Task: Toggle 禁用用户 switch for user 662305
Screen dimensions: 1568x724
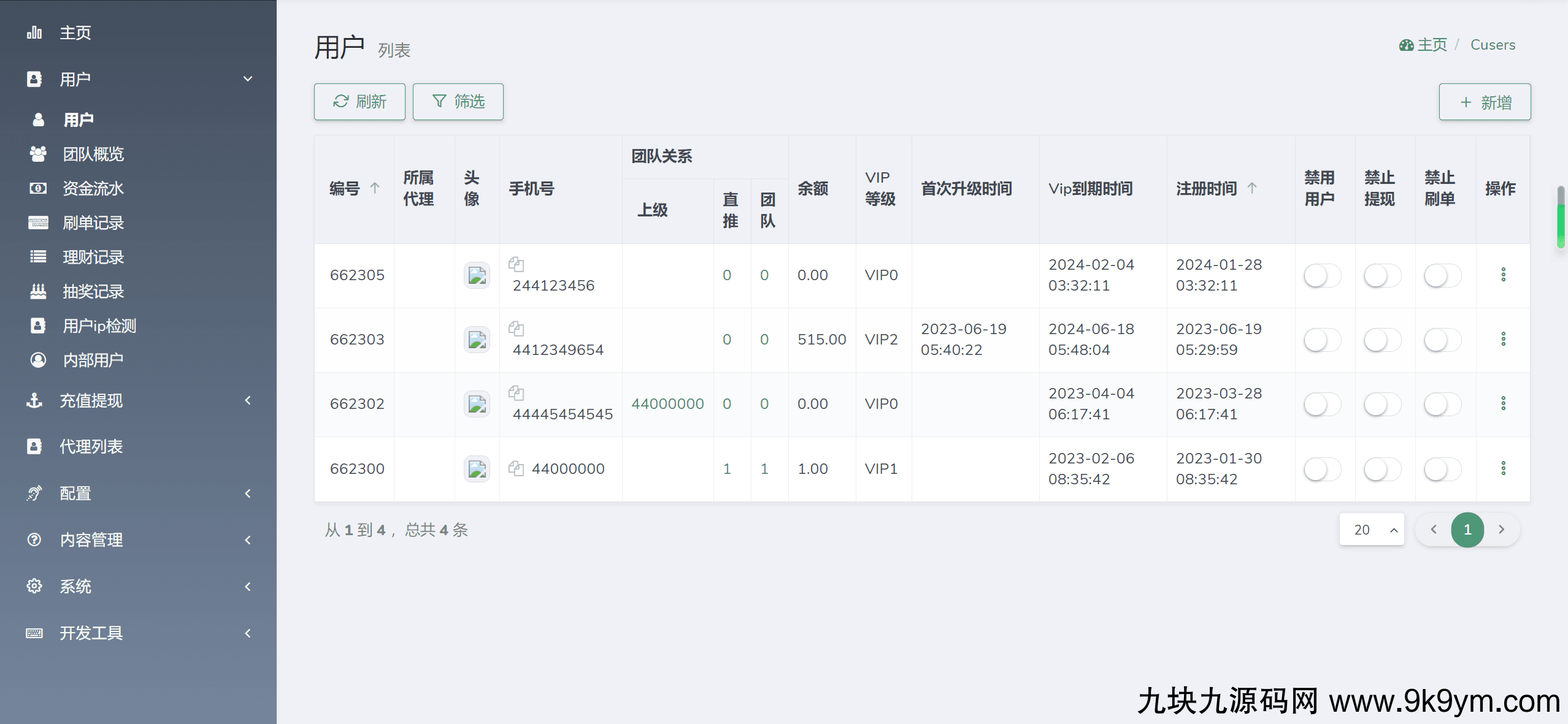Action: point(1322,275)
